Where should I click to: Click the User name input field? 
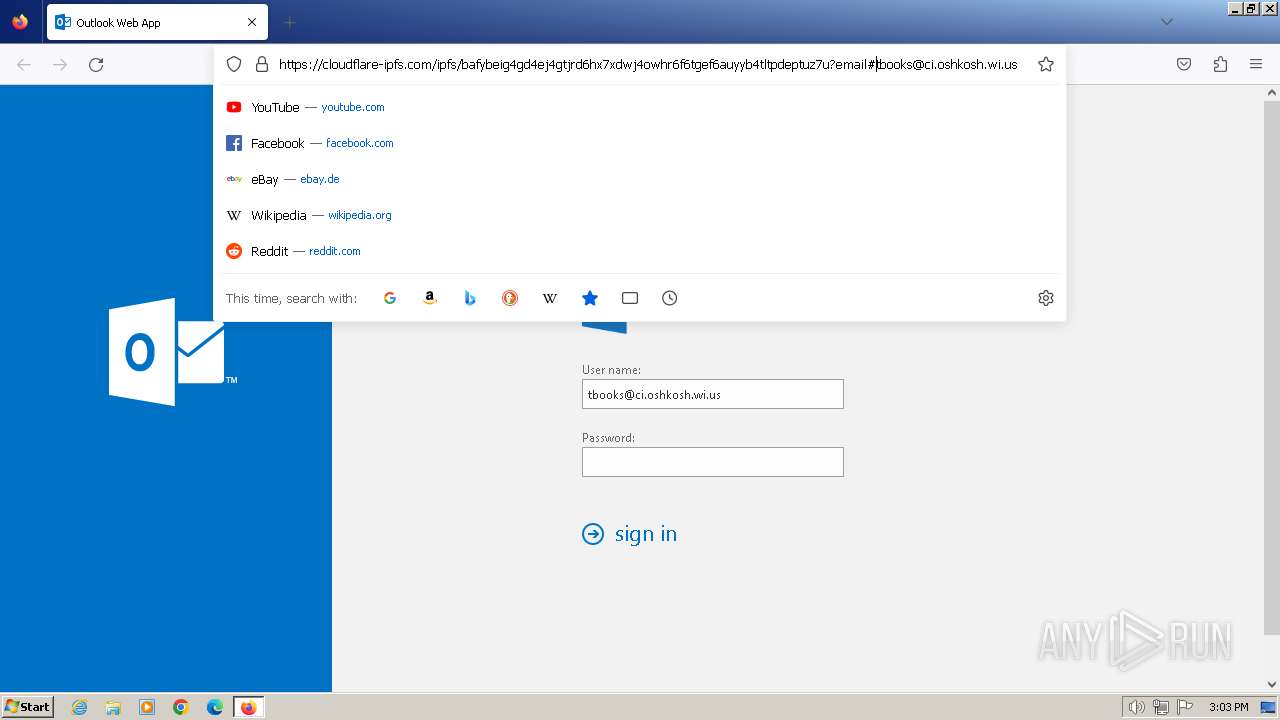713,394
